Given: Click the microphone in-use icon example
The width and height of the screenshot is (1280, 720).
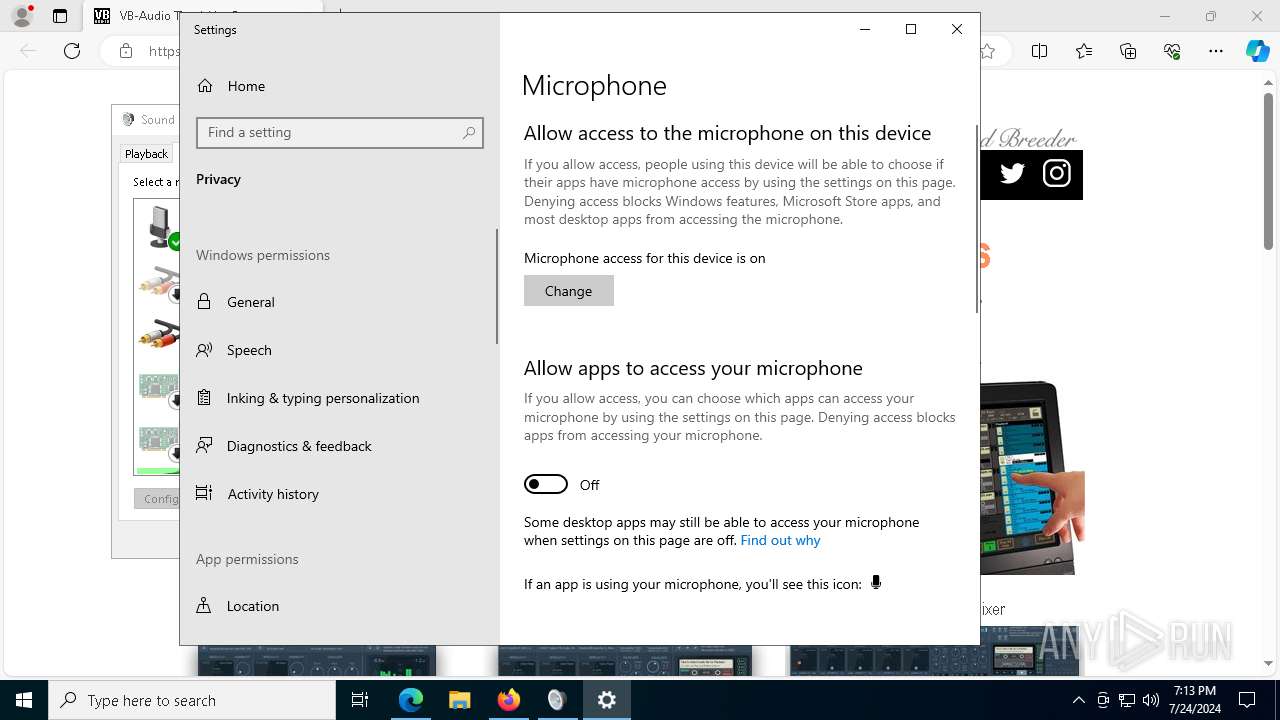Looking at the screenshot, I should pyautogui.click(x=876, y=583).
